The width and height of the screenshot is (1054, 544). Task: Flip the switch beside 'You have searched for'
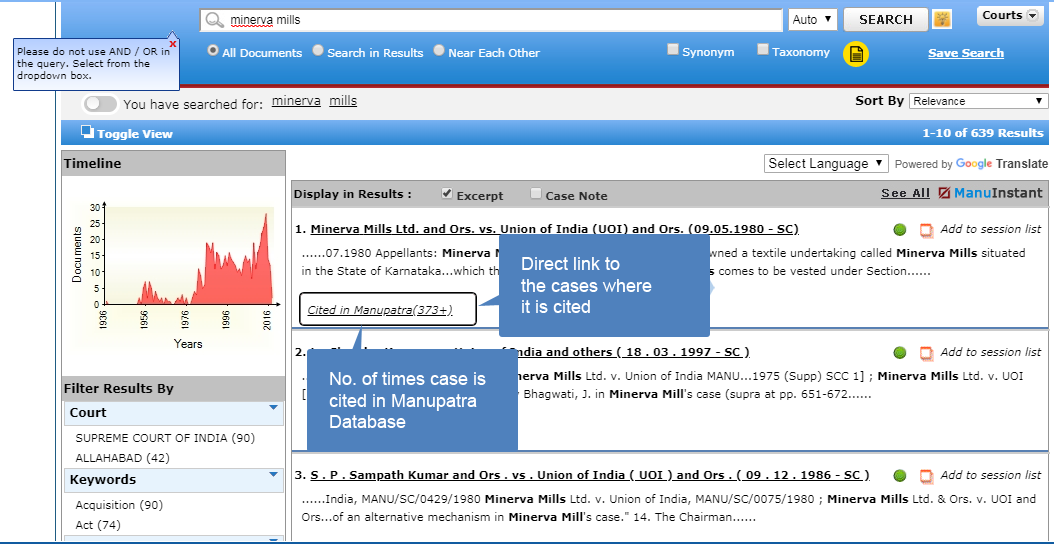(100, 103)
